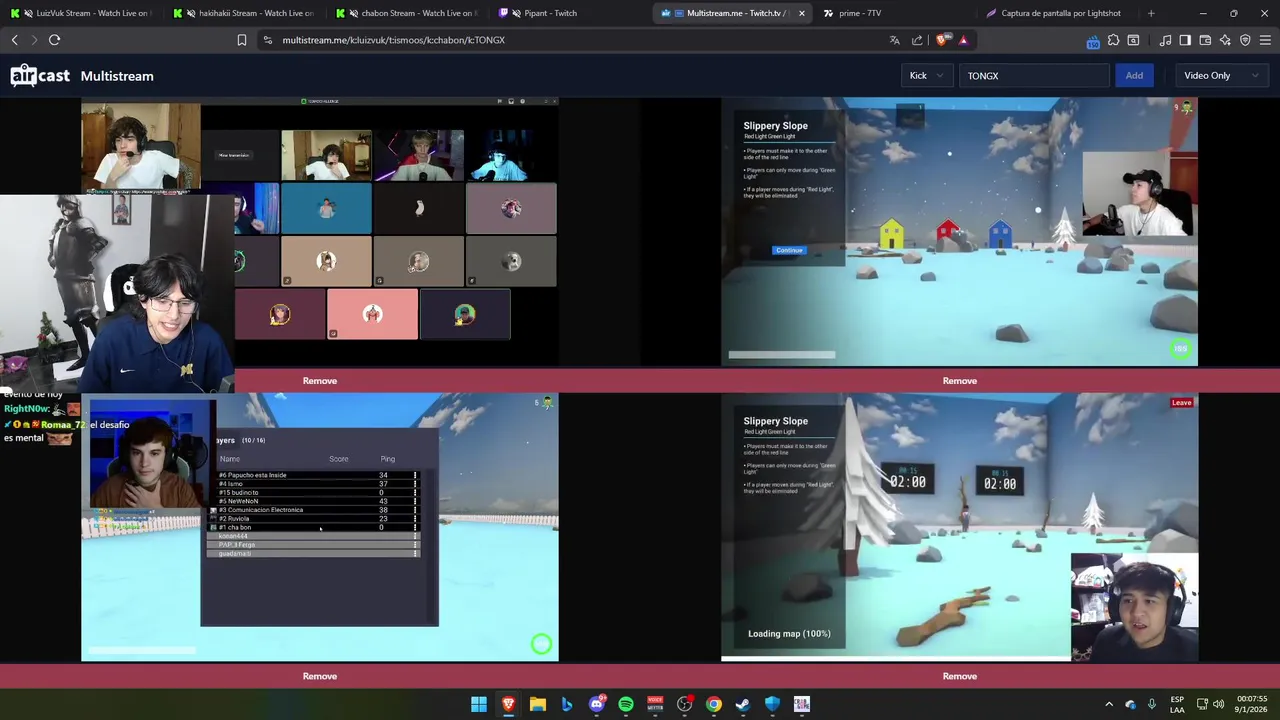Click the map loading progress bar under colored houses
The image size is (1280, 720).
[782, 354]
